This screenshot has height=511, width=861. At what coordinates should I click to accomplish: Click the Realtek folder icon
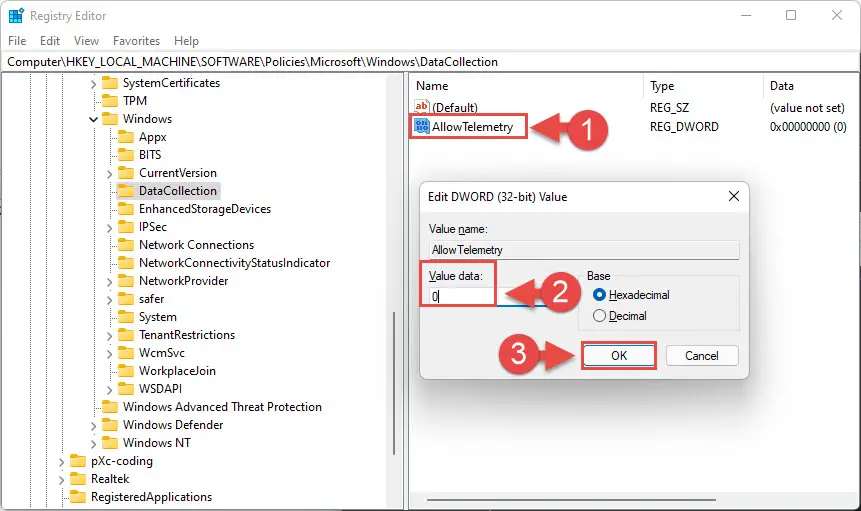coord(78,479)
